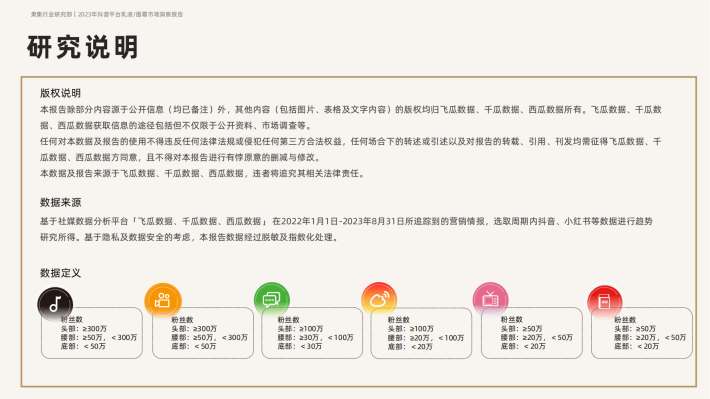
Task: Click the red notebook icon
Action: (x=604, y=301)
